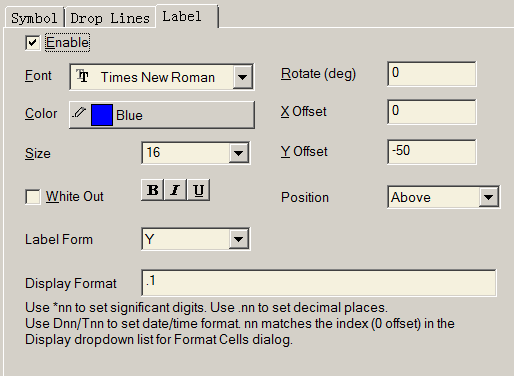Toggle Italic formatting button
The width and height of the screenshot is (514, 376).
(x=175, y=190)
